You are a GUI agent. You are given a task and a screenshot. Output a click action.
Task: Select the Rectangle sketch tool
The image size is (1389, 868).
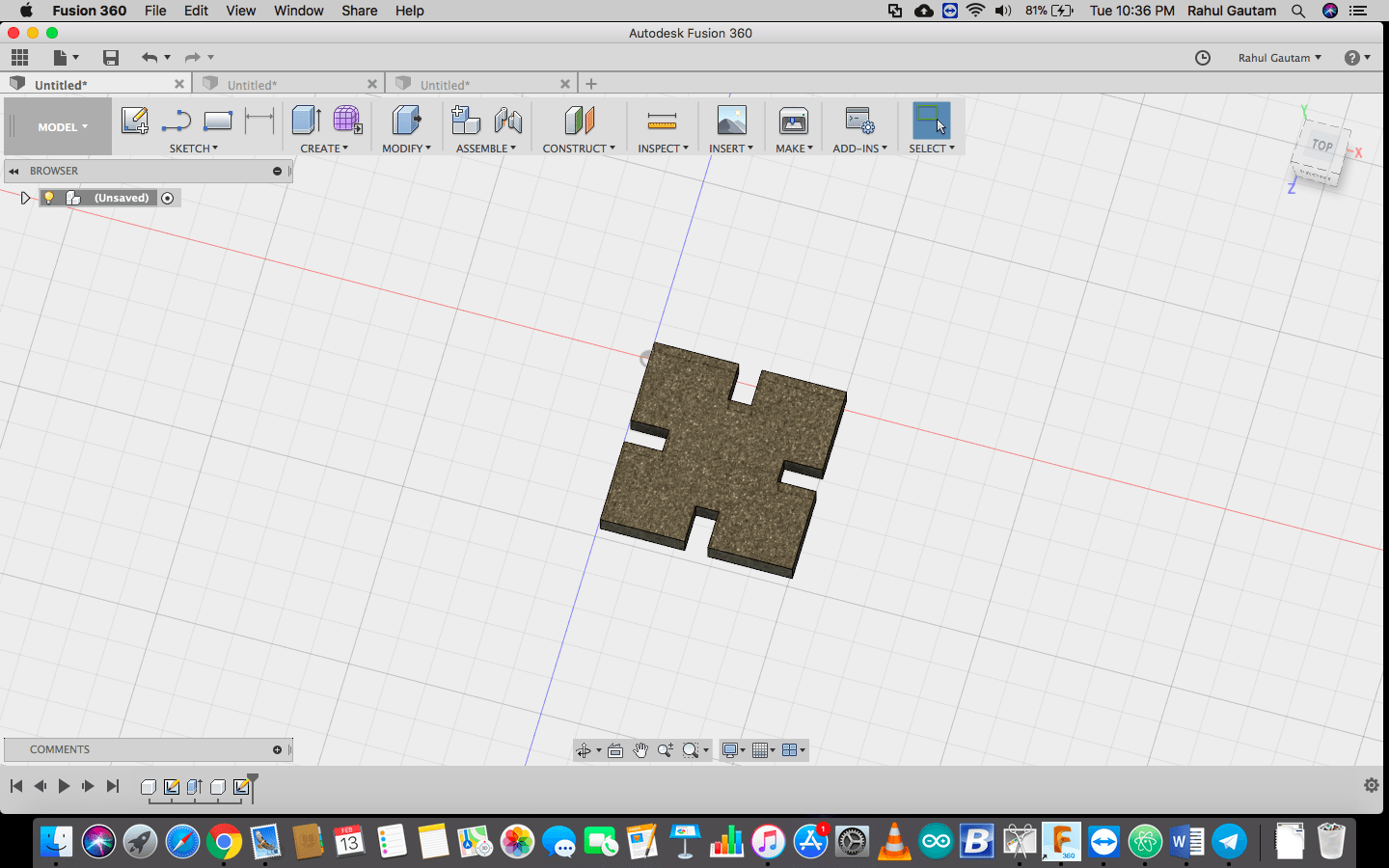pyautogui.click(x=218, y=121)
